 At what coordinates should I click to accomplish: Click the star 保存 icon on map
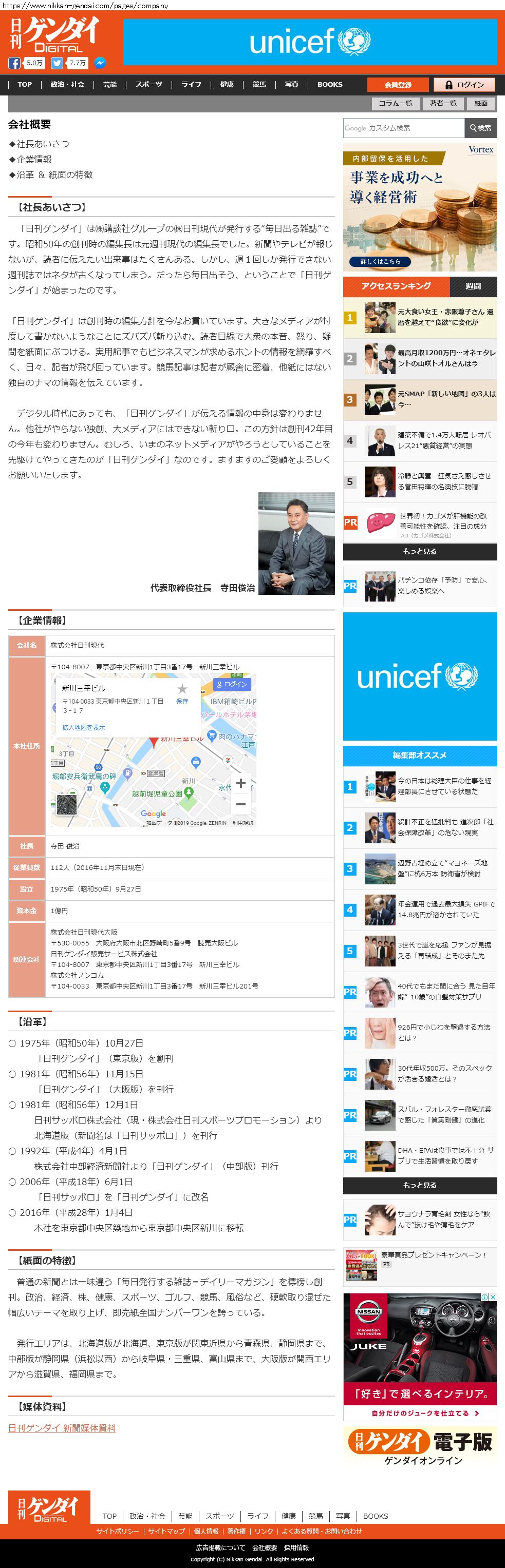coord(181,689)
